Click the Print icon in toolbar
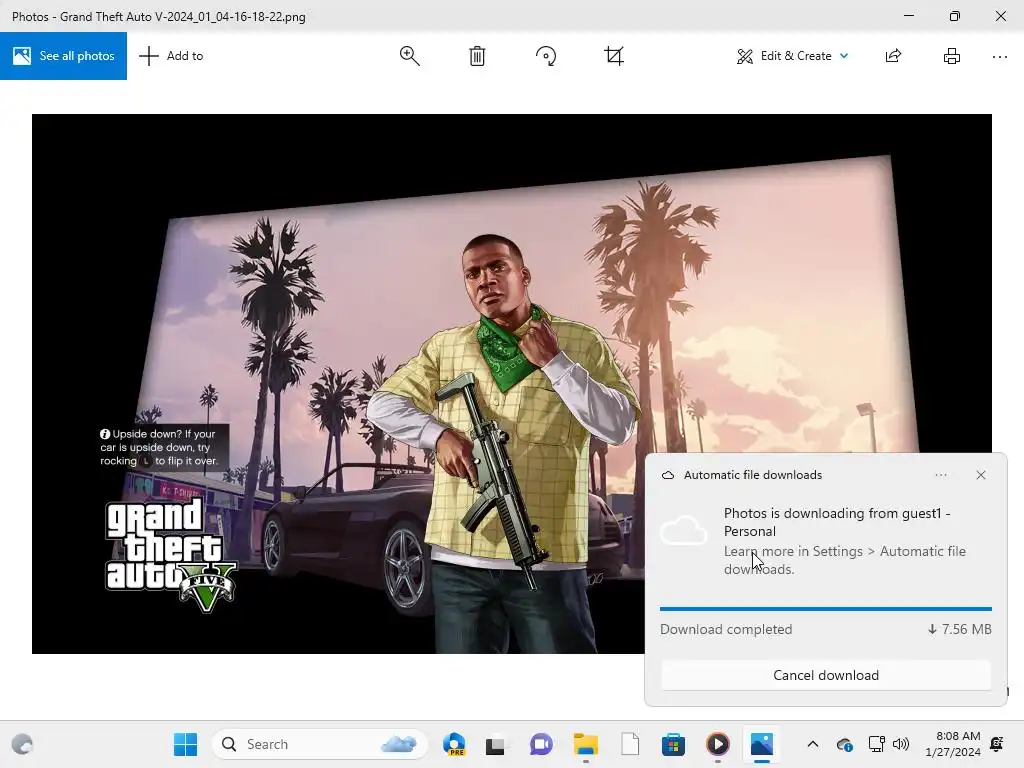This screenshot has width=1024, height=768. coord(952,56)
